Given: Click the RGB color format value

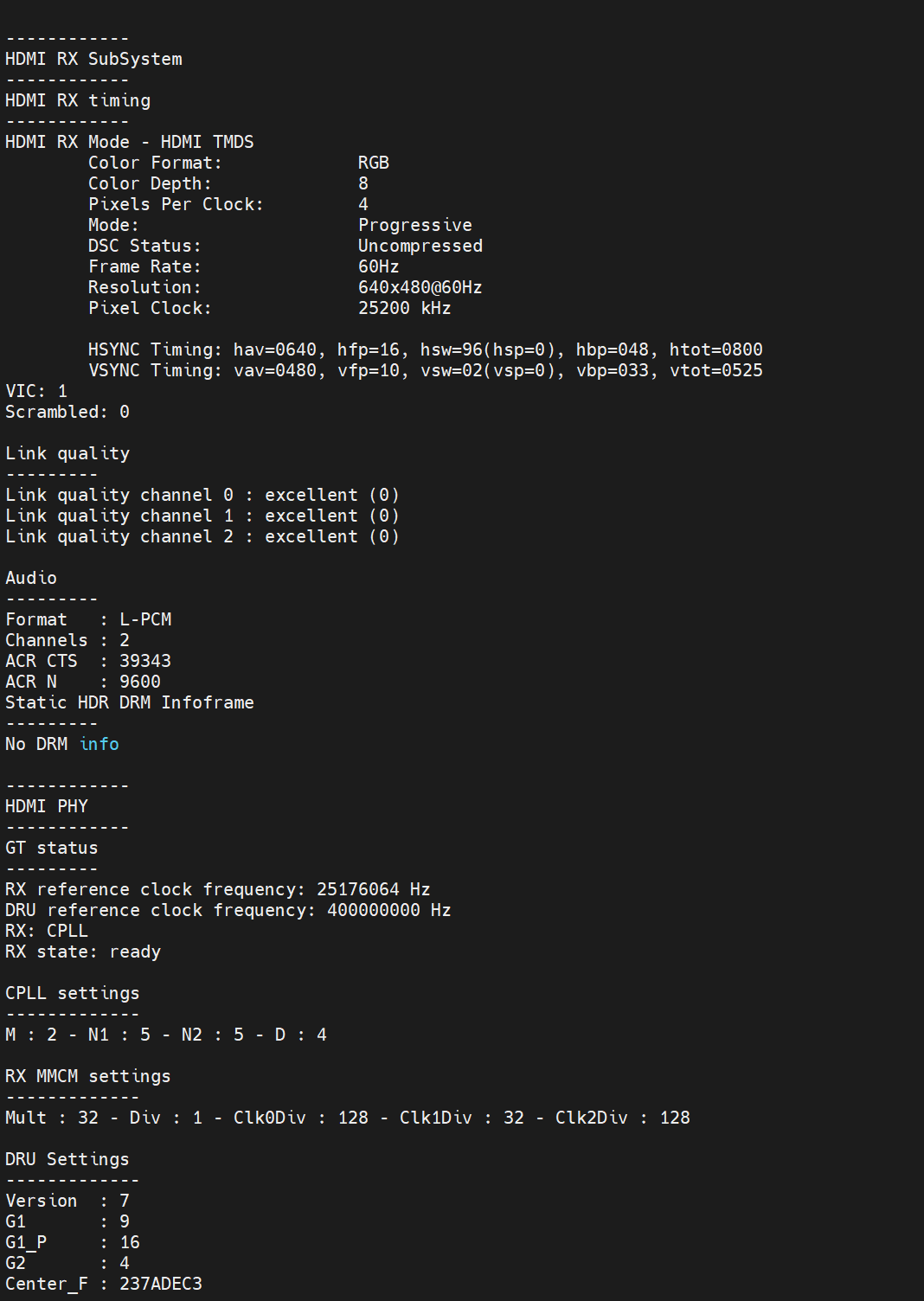Looking at the screenshot, I should (x=374, y=163).
